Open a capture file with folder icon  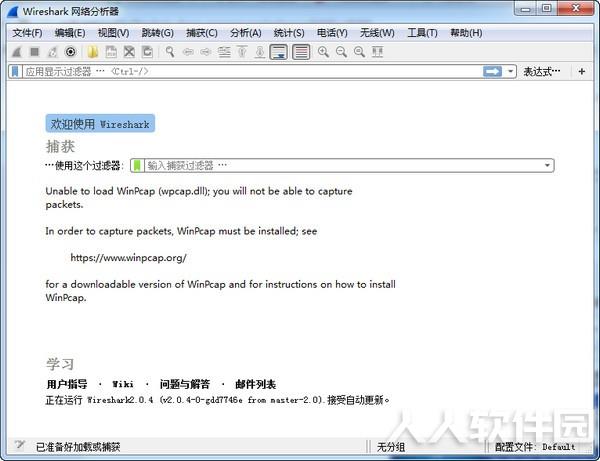point(93,52)
